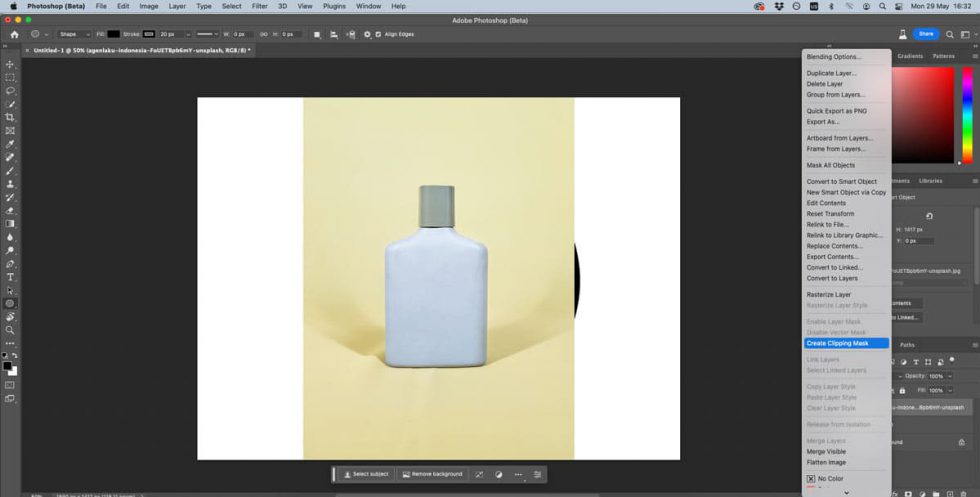Select the Clone Stamp tool
Screen dimensions: 980x497
(x=10, y=184)
